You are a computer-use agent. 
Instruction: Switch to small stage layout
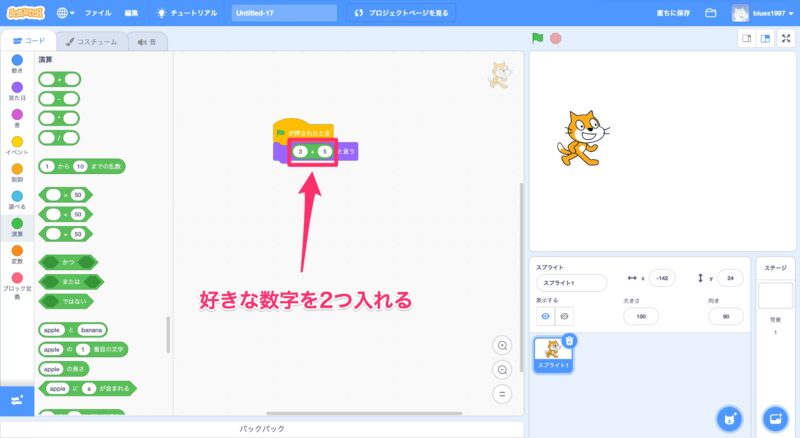pyautogui.click(x=746, y=39)
